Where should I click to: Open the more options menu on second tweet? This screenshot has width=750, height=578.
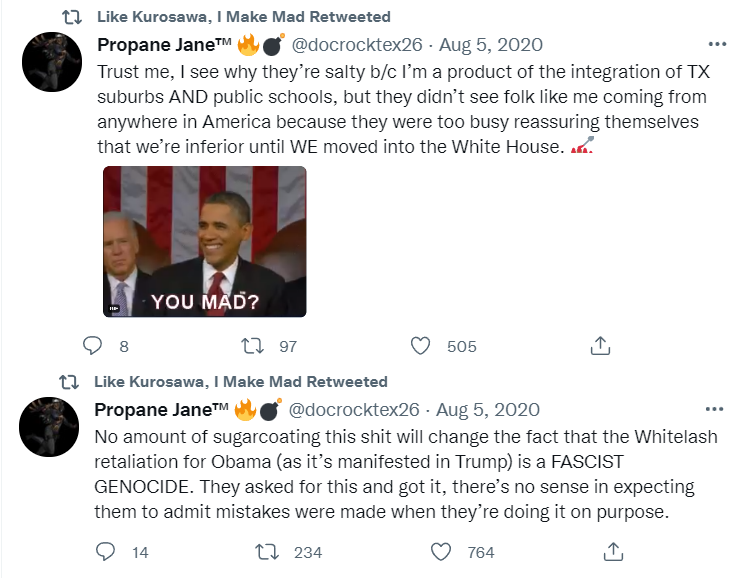pyautogui.click(x=715, y=410)
